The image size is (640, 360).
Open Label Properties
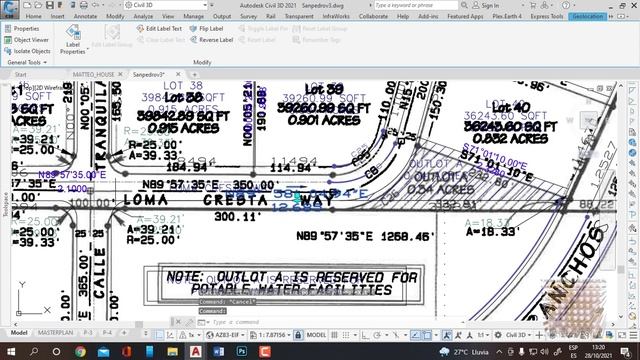click(73, 40)
